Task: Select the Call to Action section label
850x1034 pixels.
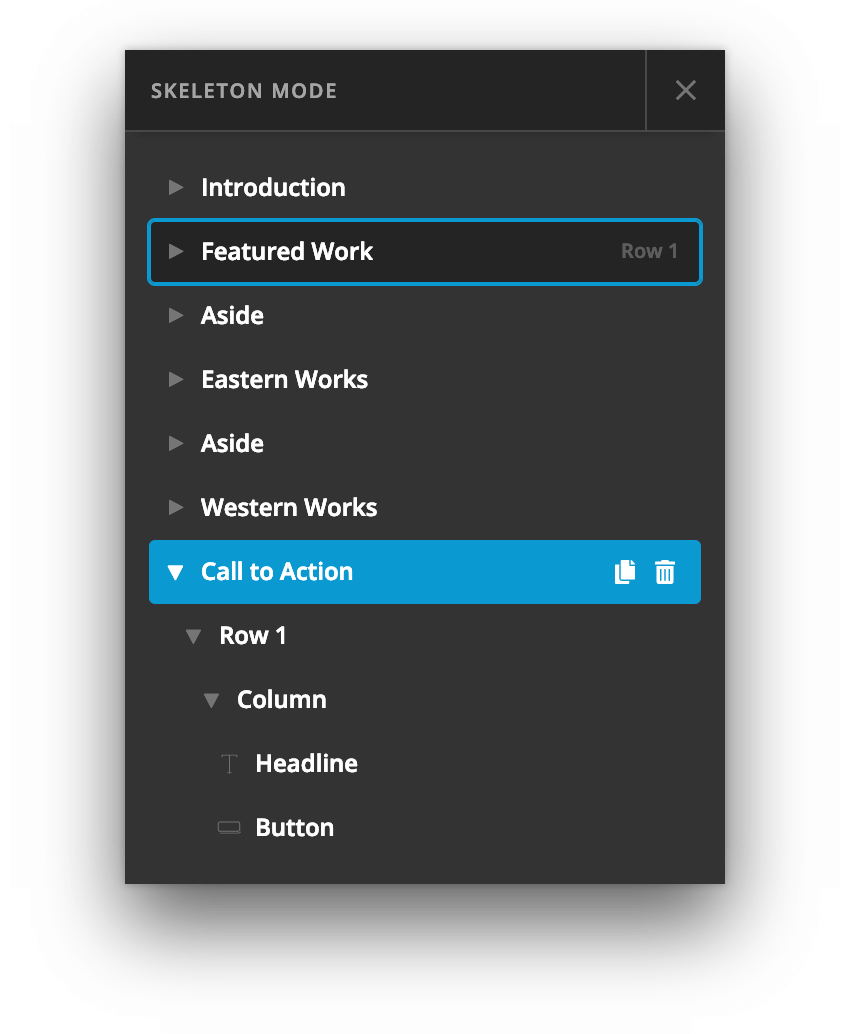Action: point(277,572)
